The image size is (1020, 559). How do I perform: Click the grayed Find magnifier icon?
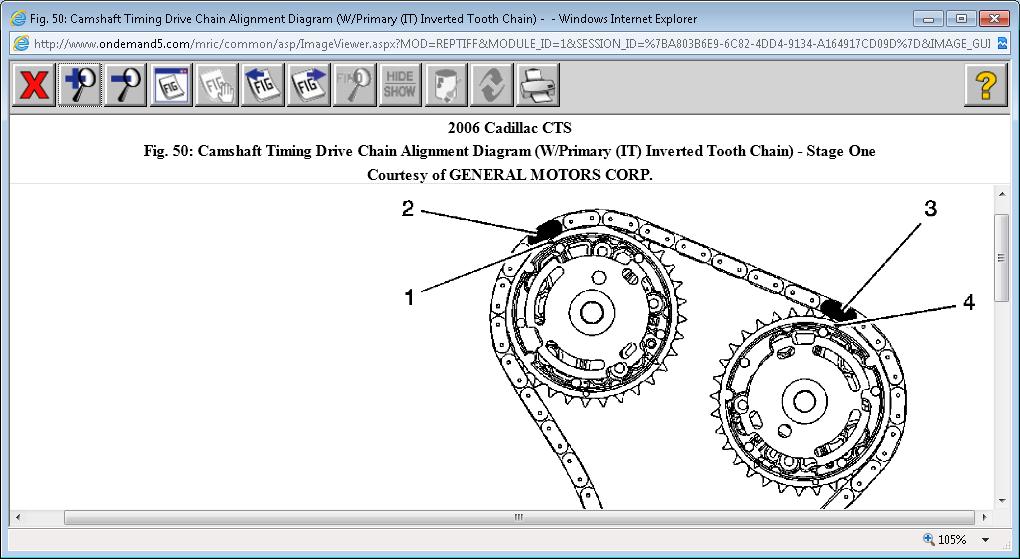point(355,85)
